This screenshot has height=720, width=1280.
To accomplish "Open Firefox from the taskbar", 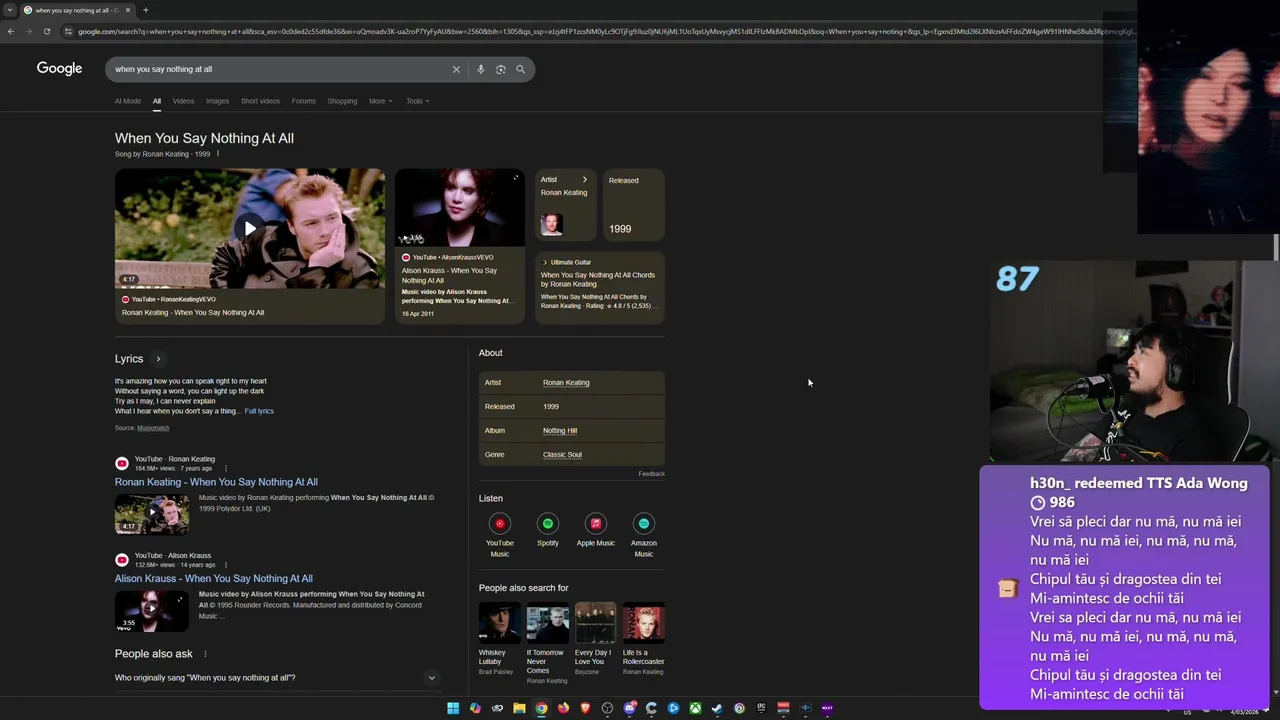I will pyautogui.click(x=563, y=708).
